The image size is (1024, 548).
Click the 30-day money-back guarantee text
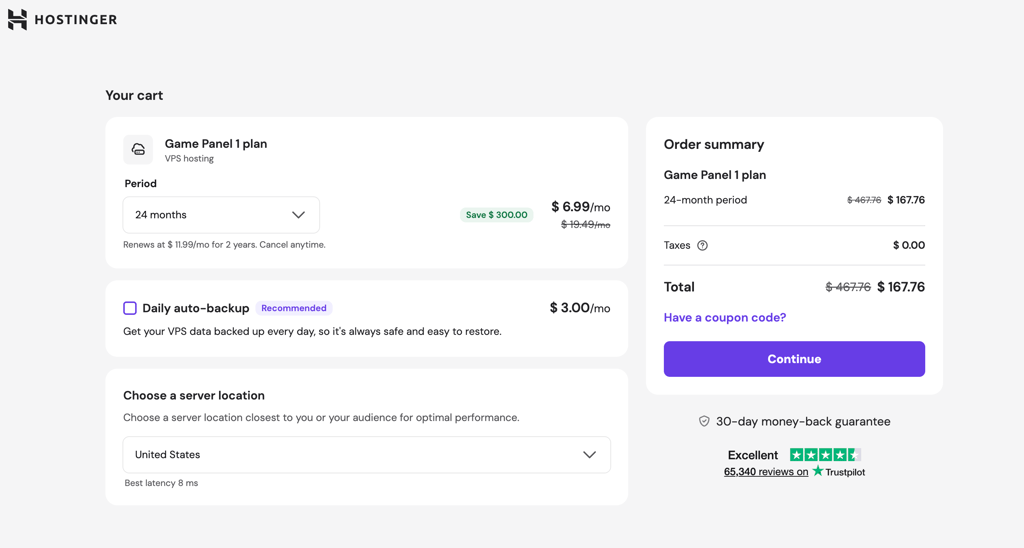803,422
